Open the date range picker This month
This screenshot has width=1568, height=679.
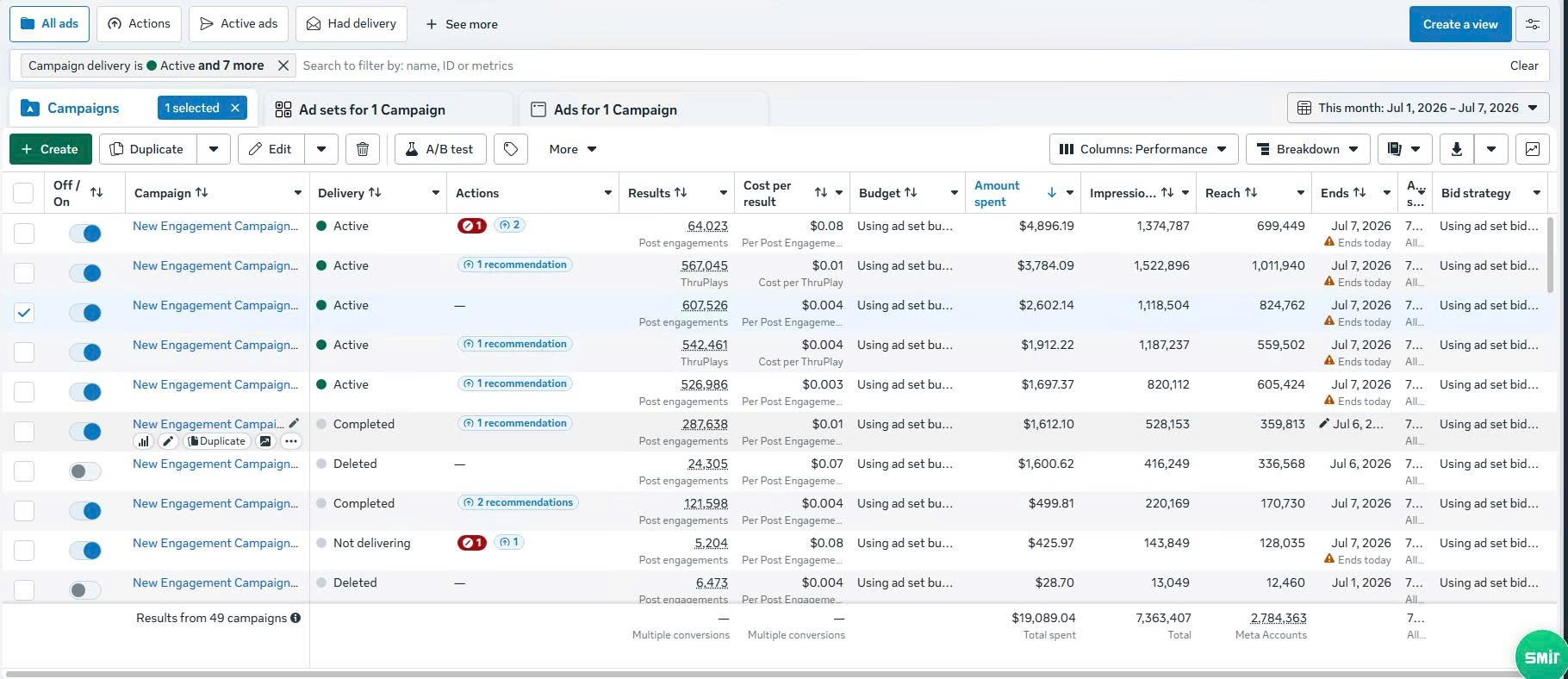pyautogui.click(x=1418, y=108)
